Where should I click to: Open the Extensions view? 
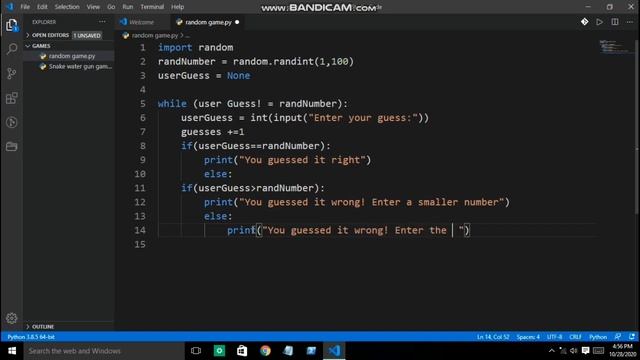point(11,98)
